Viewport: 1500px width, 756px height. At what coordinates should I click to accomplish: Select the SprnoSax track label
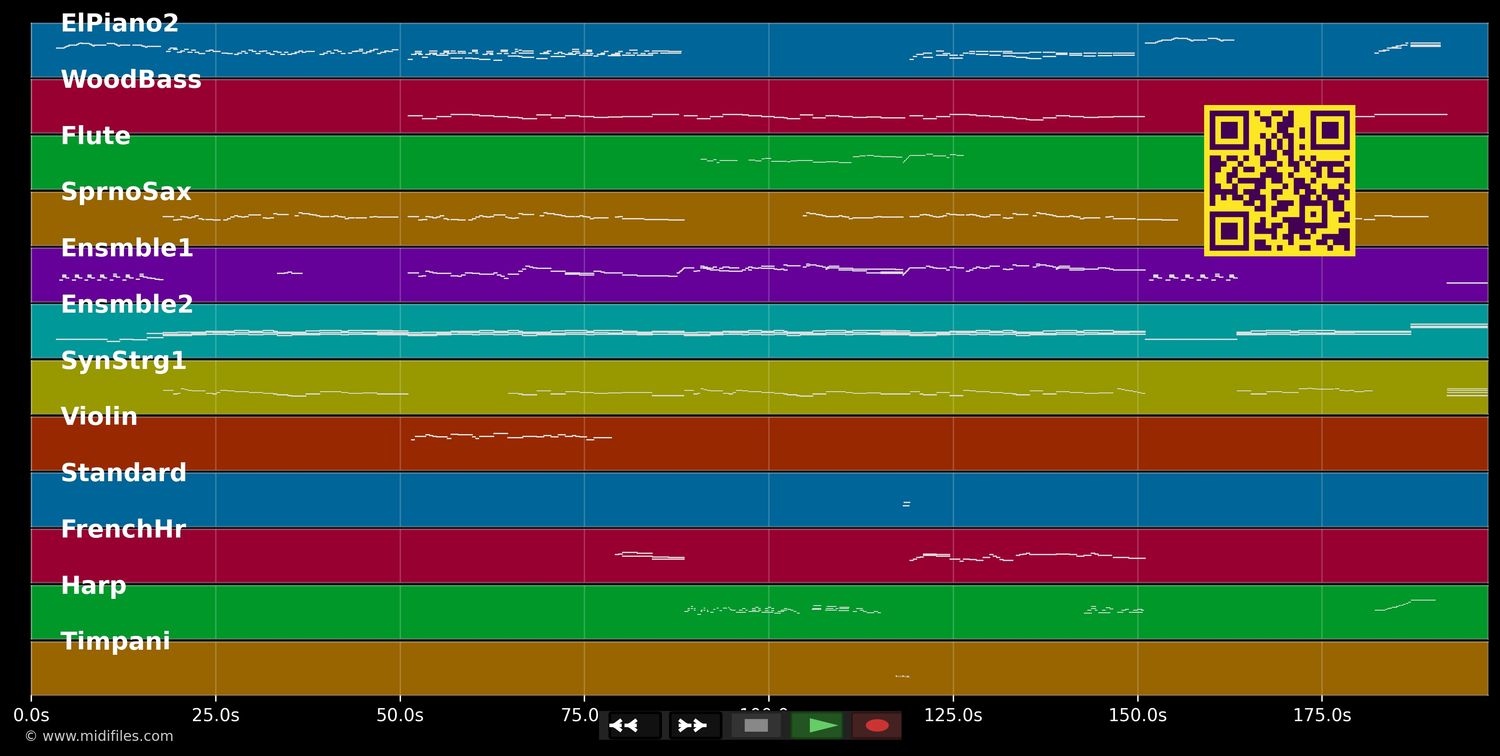126,192
